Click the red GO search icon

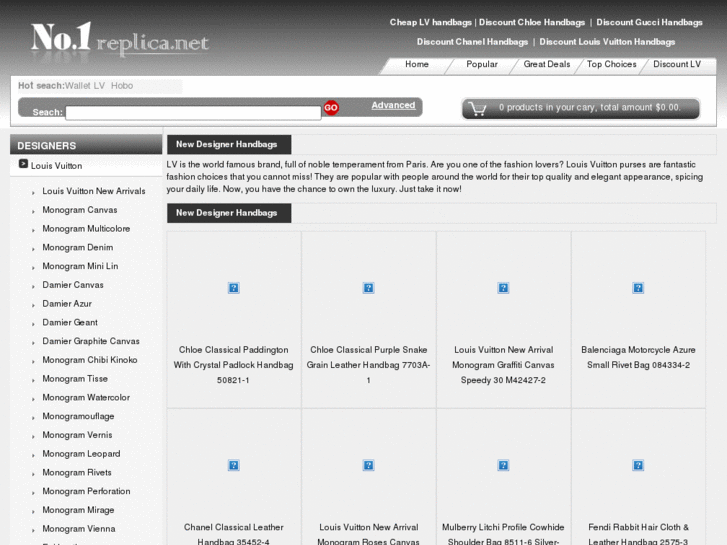[331, 108]
